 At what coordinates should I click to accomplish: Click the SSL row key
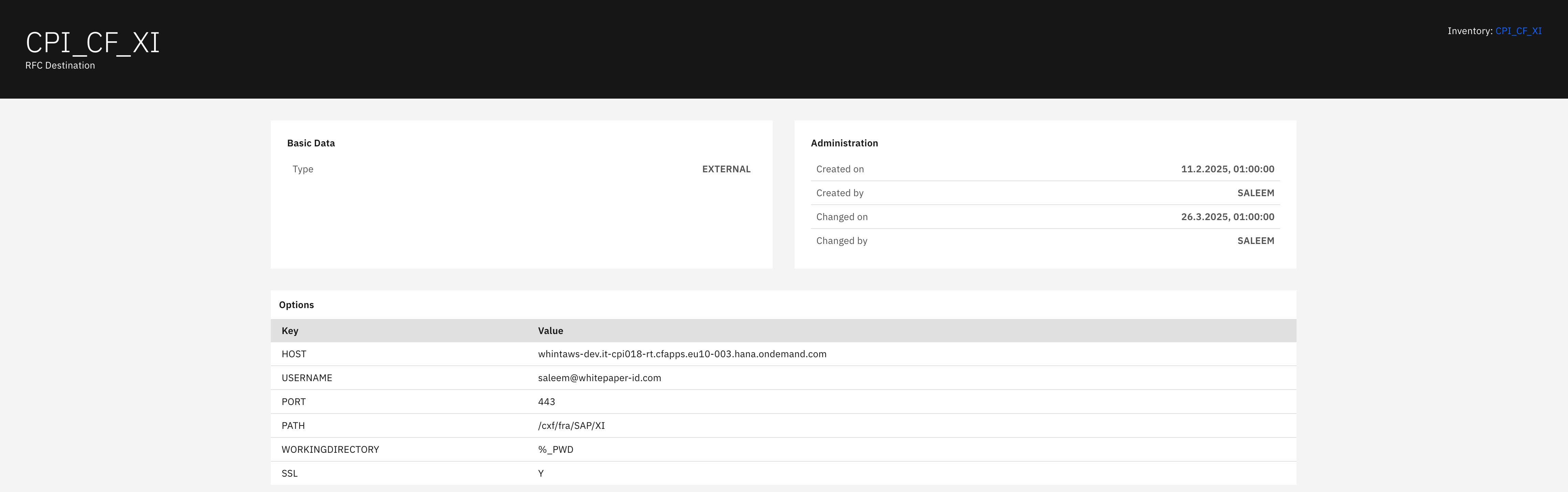pos(290,473)
